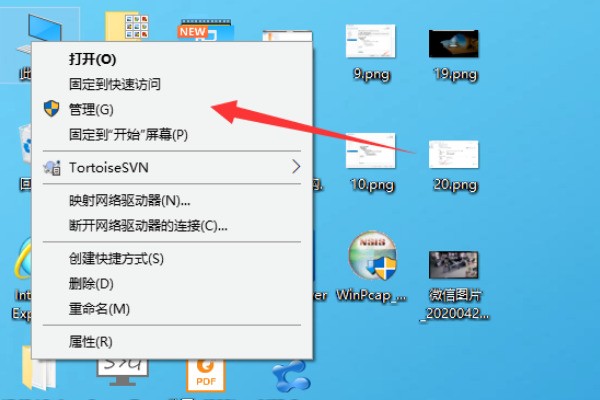Select the 9.png file thumbnail
The width and height of the screenshot is (600, 400).
tap(370, 41)
